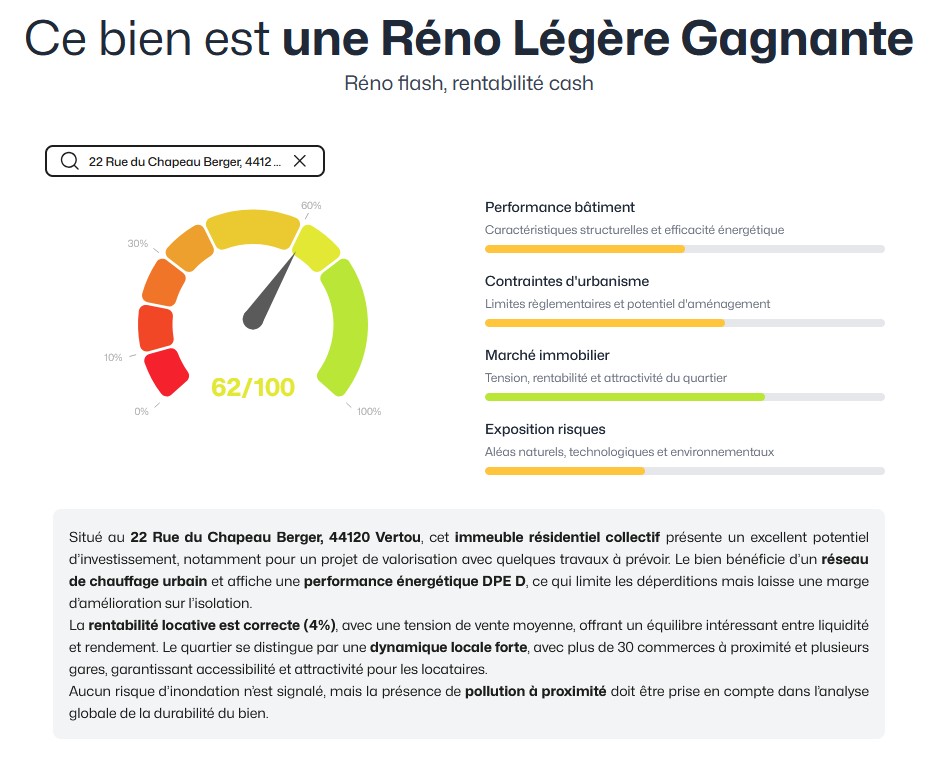Click the Contraintes d'urbanisme progress bar

684,323
